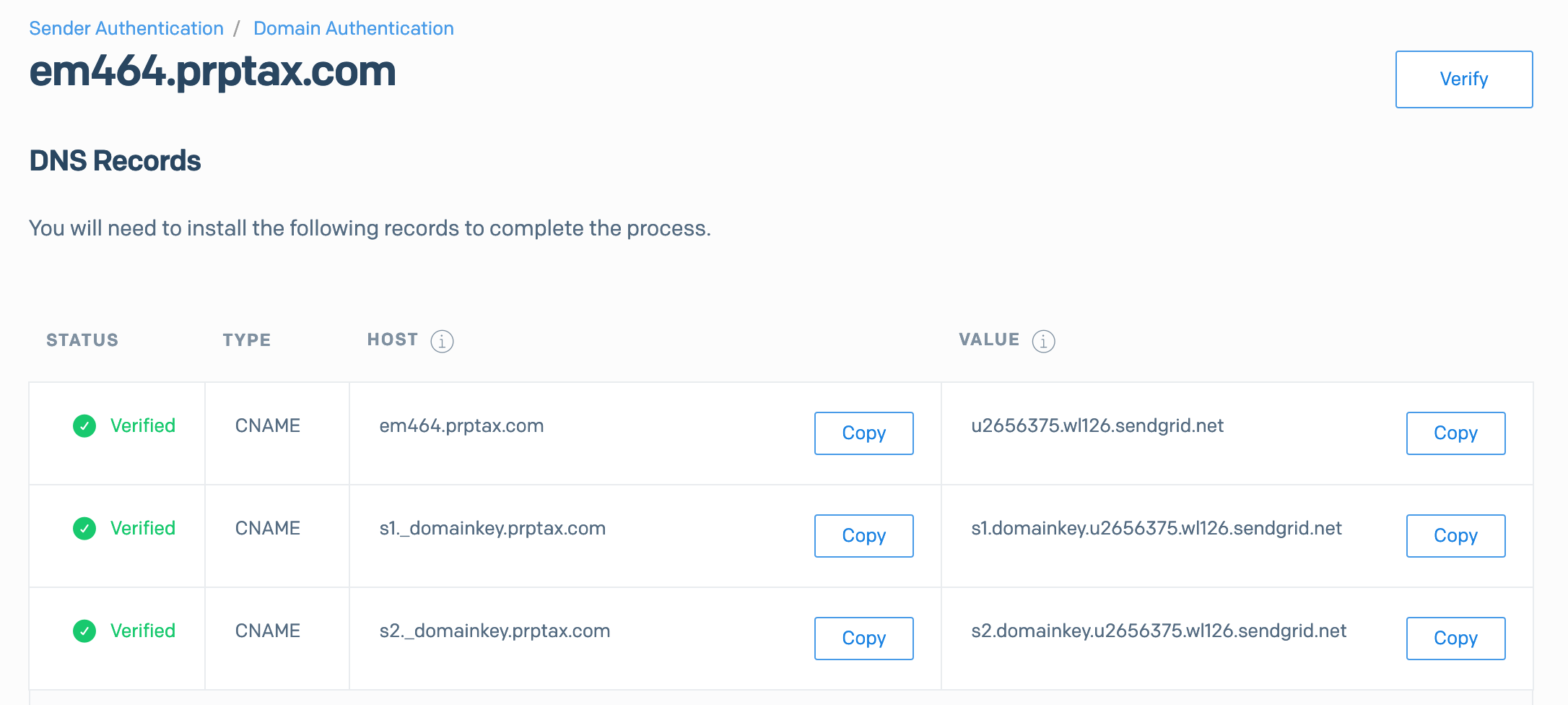Screen dimensions: 1568x705
Task: Click the em464.prptax.com host text
Action: [461, 426]
